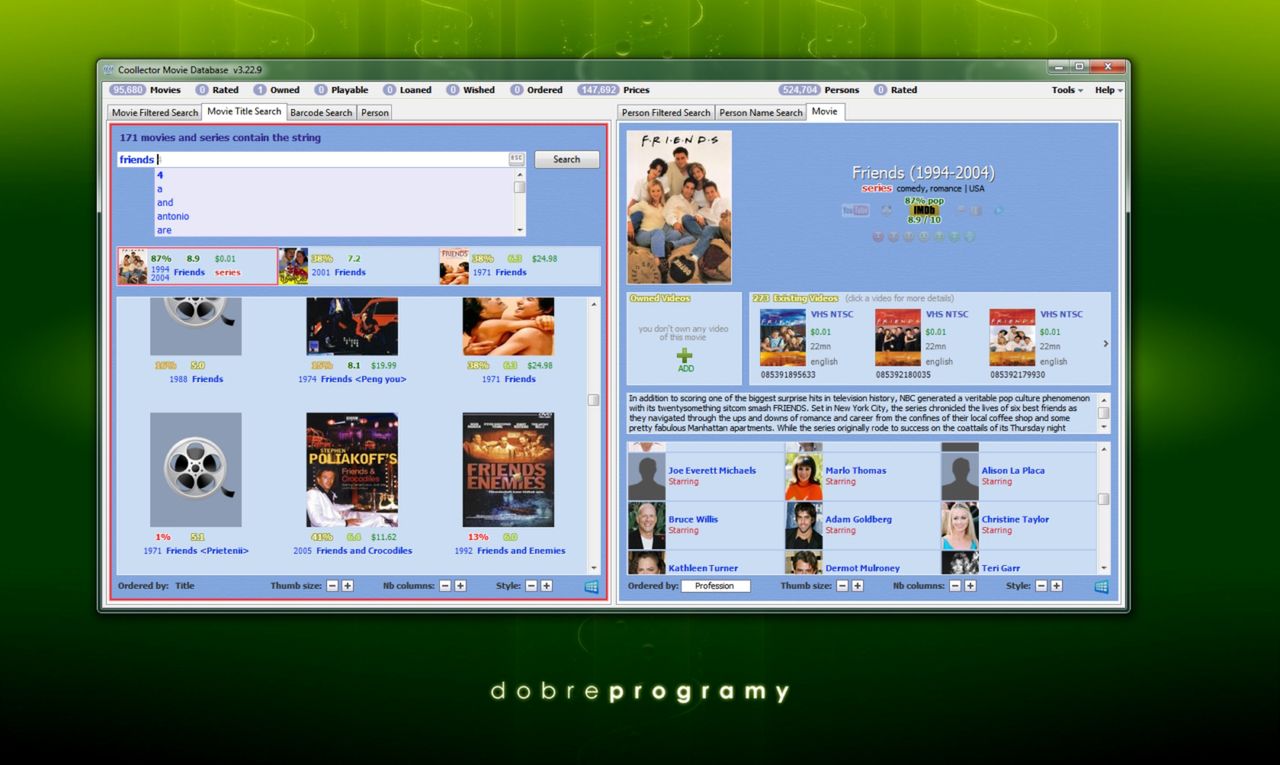Select the film reel placeholder for 1988 Friends
Image resolution: width=1280 pixels, height=765 pixels.
click(x=196, y=326)
